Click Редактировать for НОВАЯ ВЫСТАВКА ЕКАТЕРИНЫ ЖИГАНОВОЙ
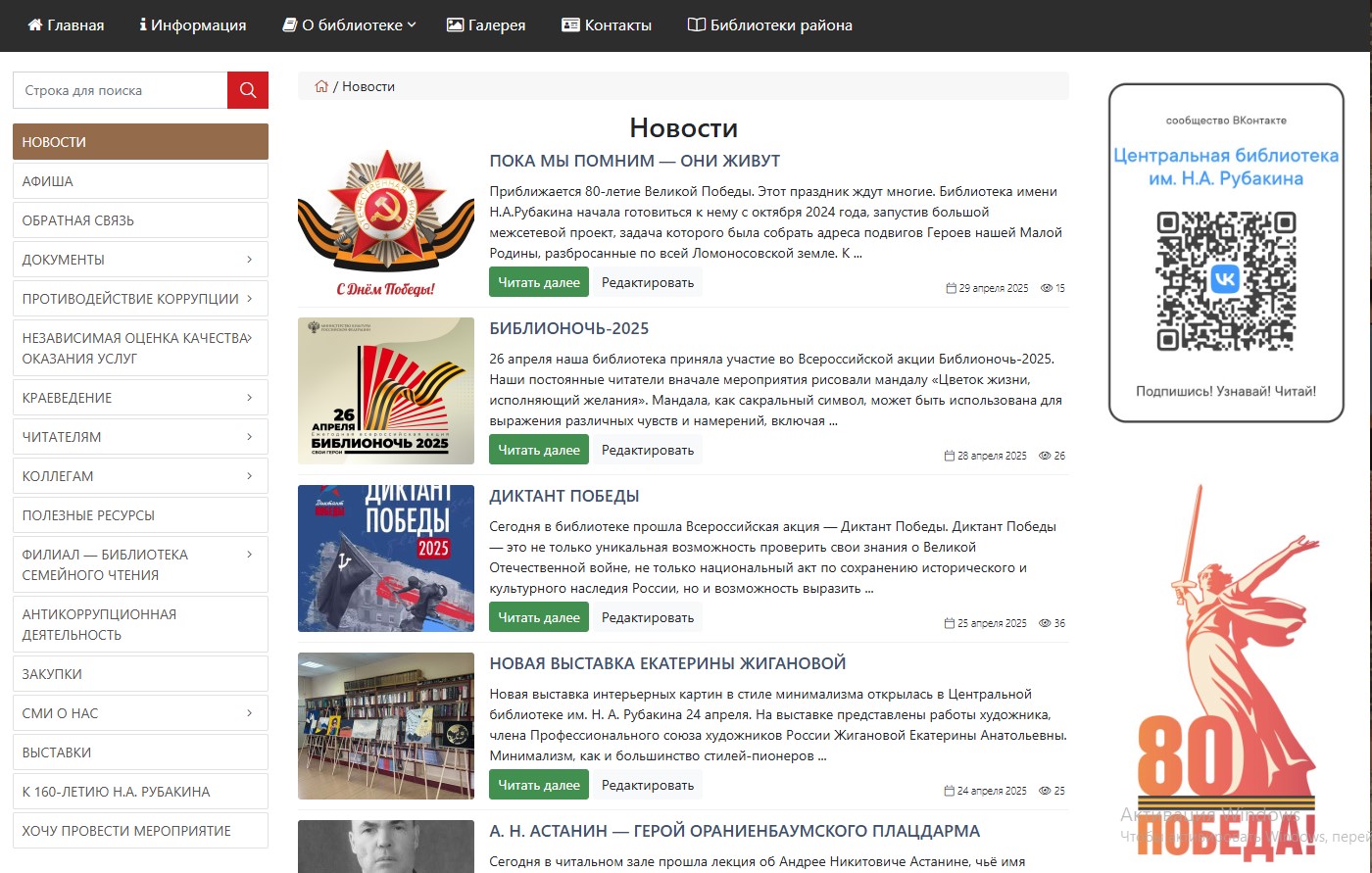 648,785
